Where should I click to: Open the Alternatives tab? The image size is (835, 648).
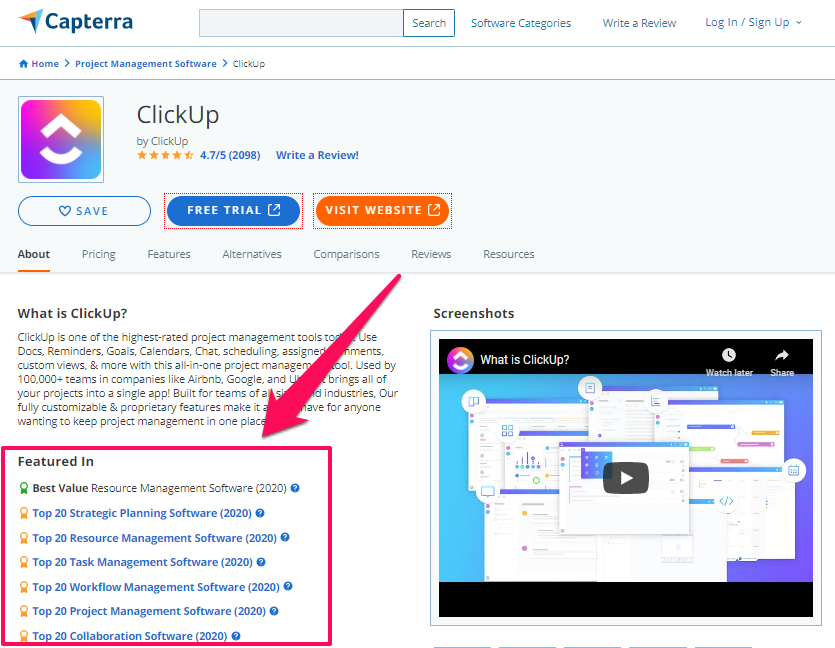252,254
